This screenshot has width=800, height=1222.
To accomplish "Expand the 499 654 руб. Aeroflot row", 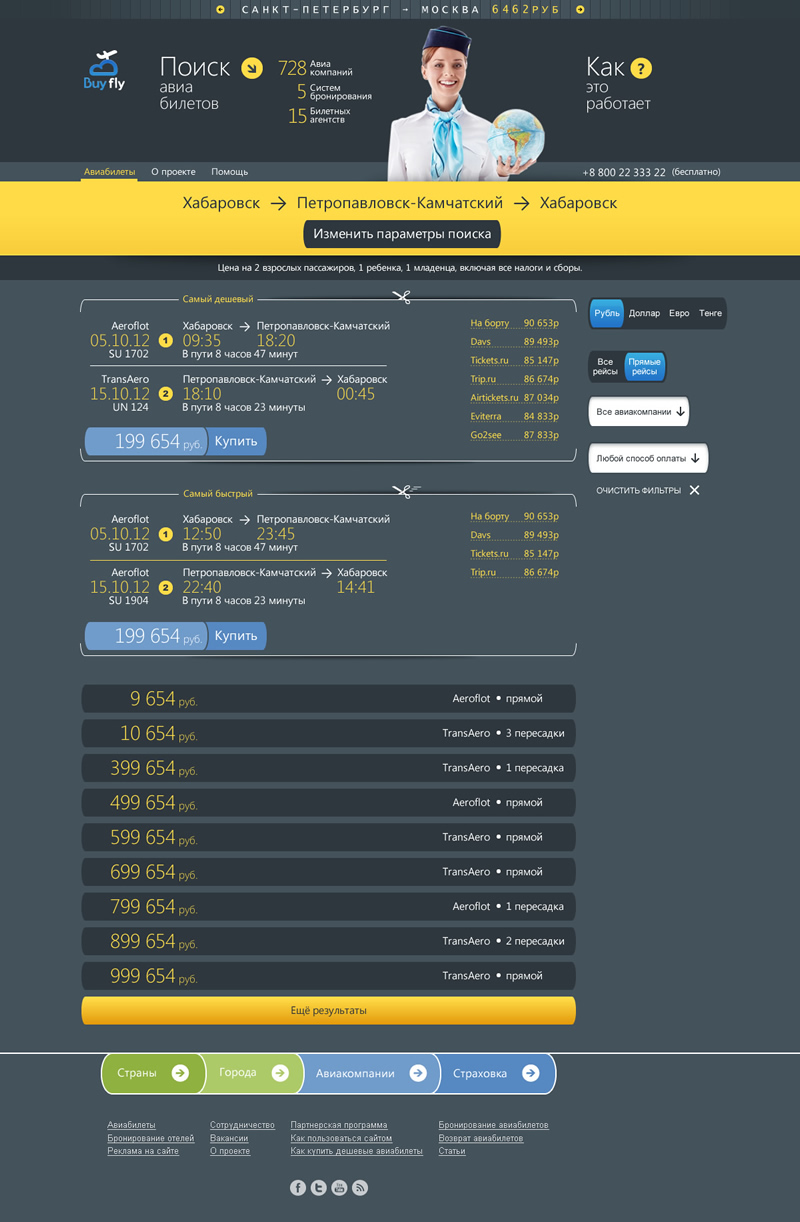I will 328,802.
